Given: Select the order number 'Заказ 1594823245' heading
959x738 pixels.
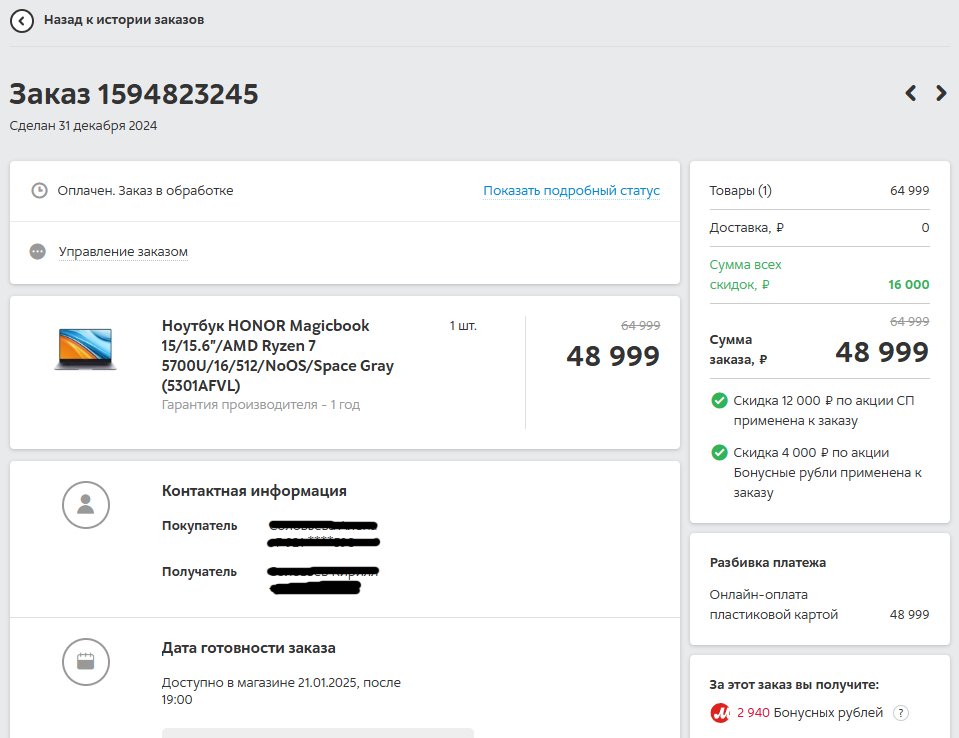Looking at the screenshot, I should click(134, 94).
